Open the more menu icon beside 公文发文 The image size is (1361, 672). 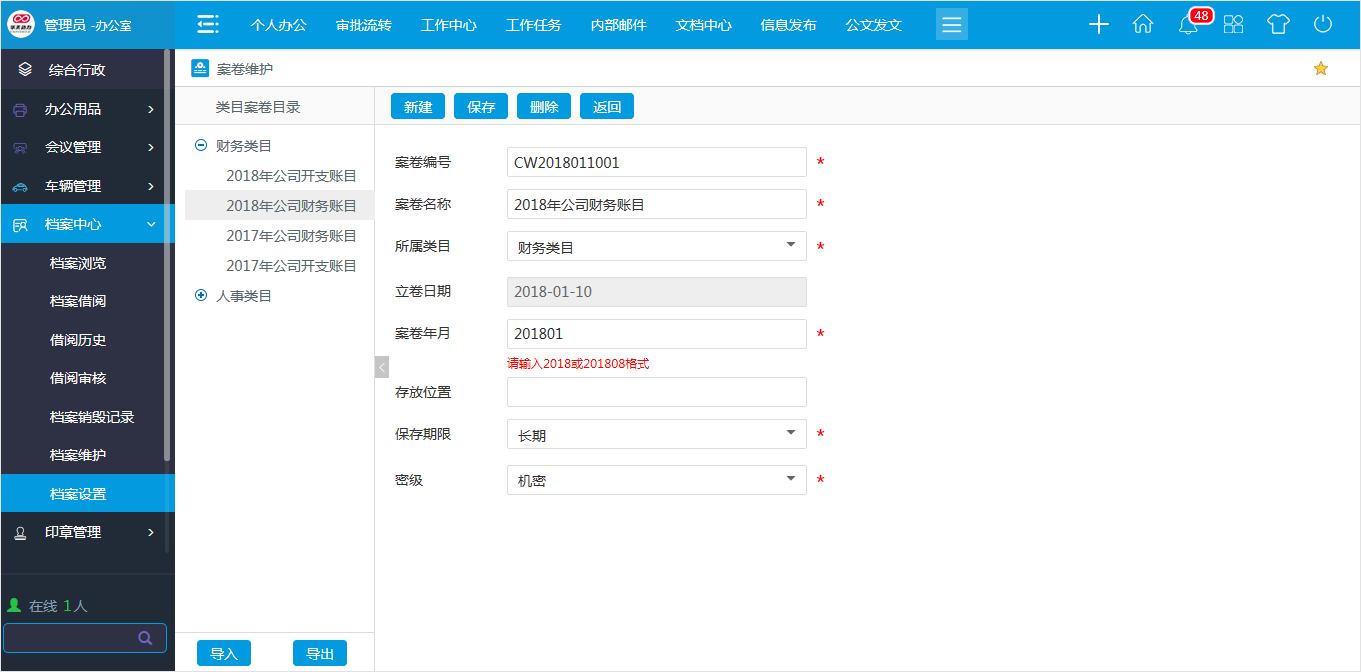coord(951,24)
